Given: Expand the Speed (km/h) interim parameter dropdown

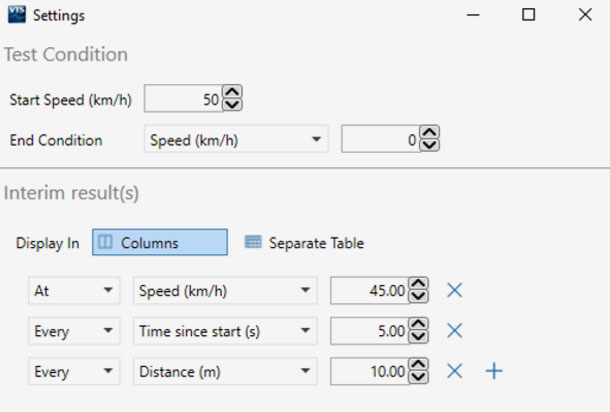Looking at the screenshot, I should coord(224,291).
